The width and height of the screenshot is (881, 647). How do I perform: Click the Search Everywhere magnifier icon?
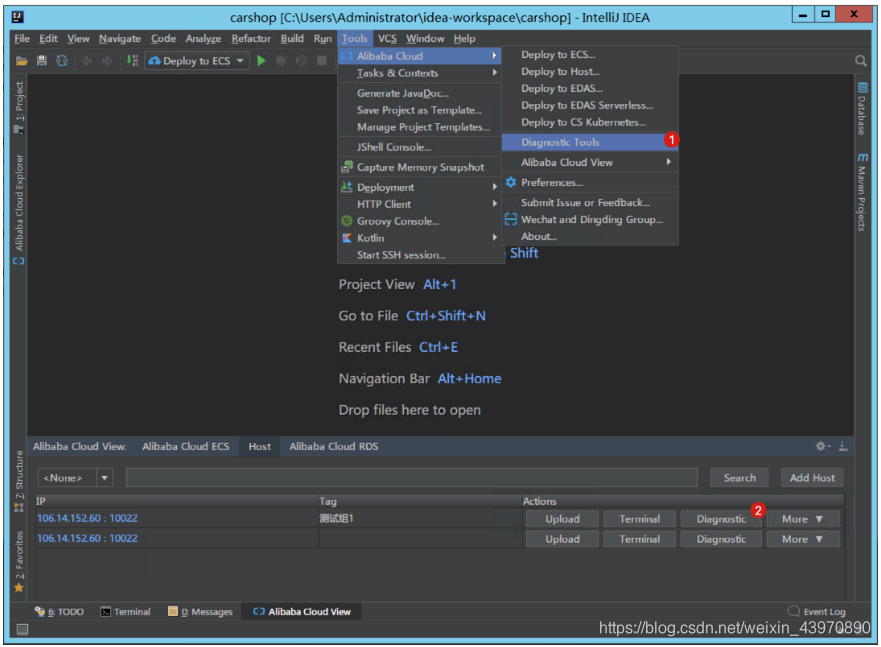coord(861,61)
